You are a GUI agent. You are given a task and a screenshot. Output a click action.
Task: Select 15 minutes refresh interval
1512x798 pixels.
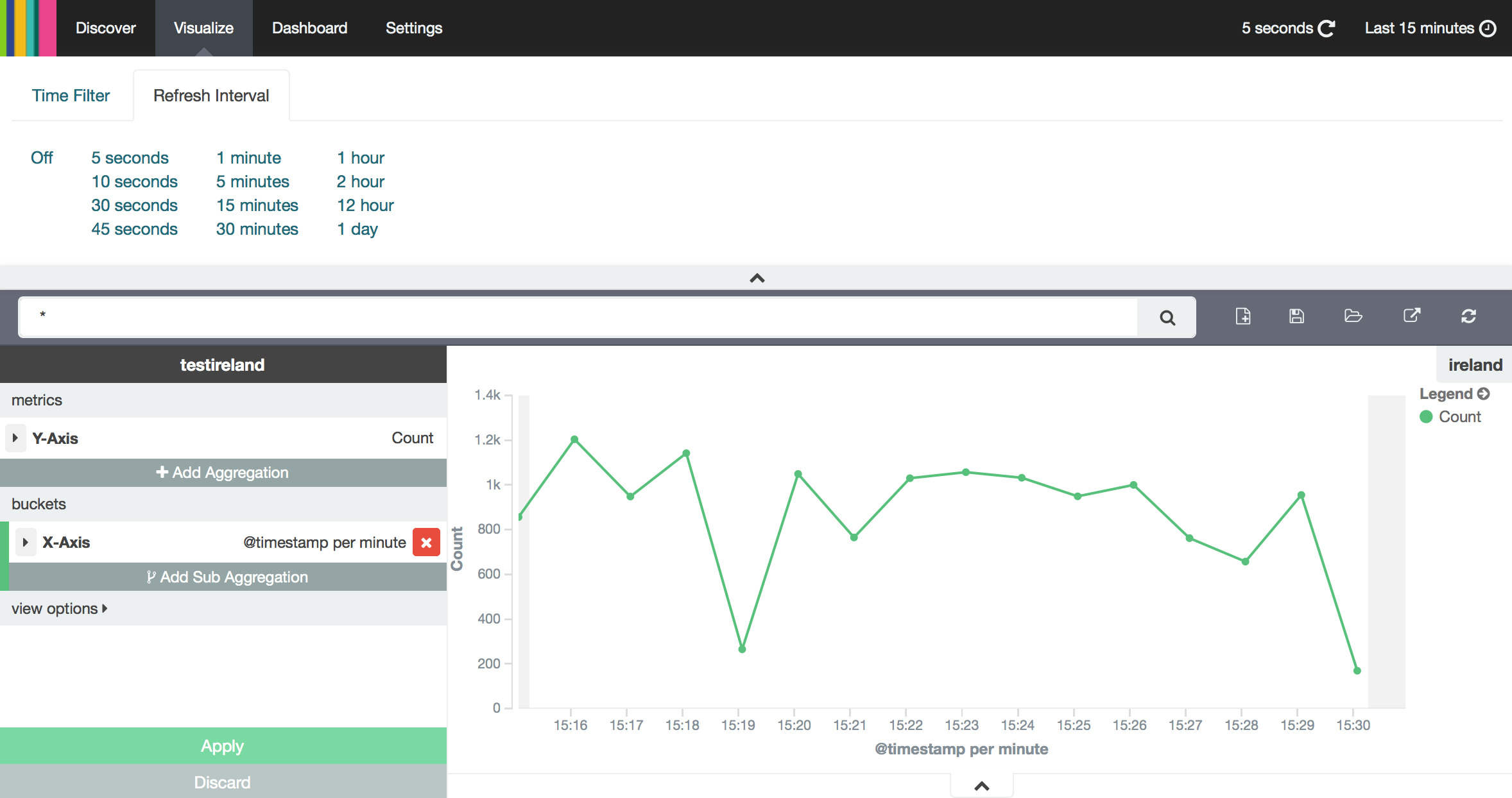coord(257,205)
